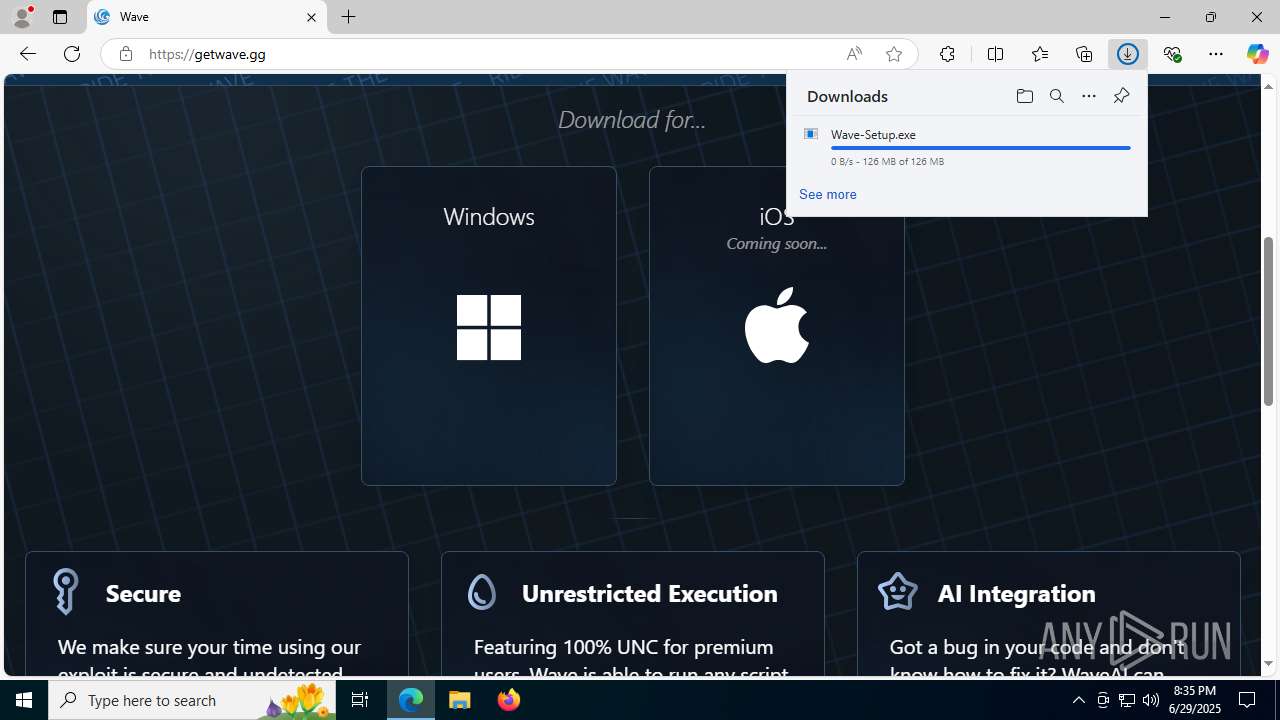The width and height of the screenshot is (1280, 720).
Task: Open Microsoft Edge from taskbar
Action: tap(411, 700)
